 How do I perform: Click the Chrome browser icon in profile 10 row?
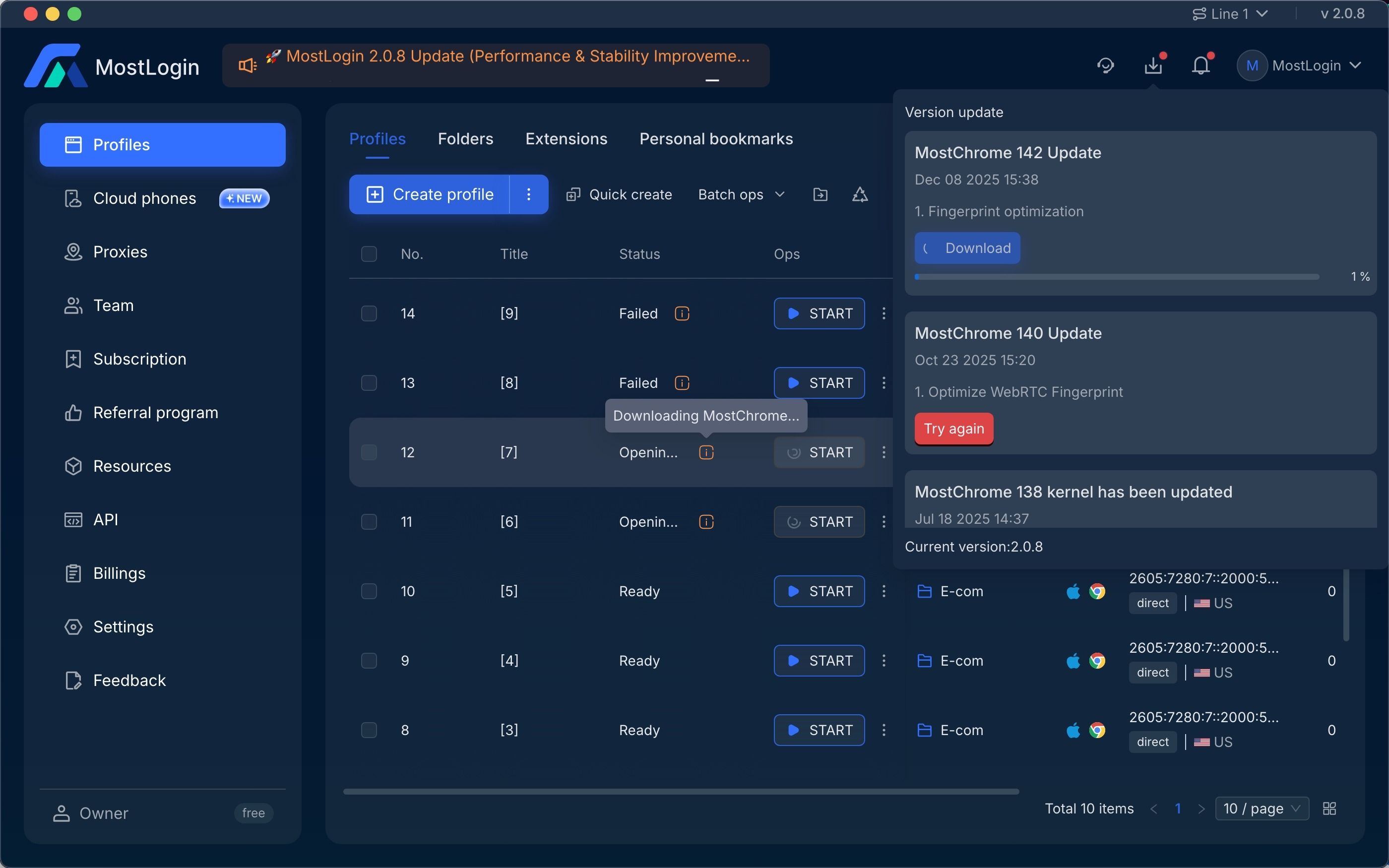pyautogui.click(x=1097, y=591)
